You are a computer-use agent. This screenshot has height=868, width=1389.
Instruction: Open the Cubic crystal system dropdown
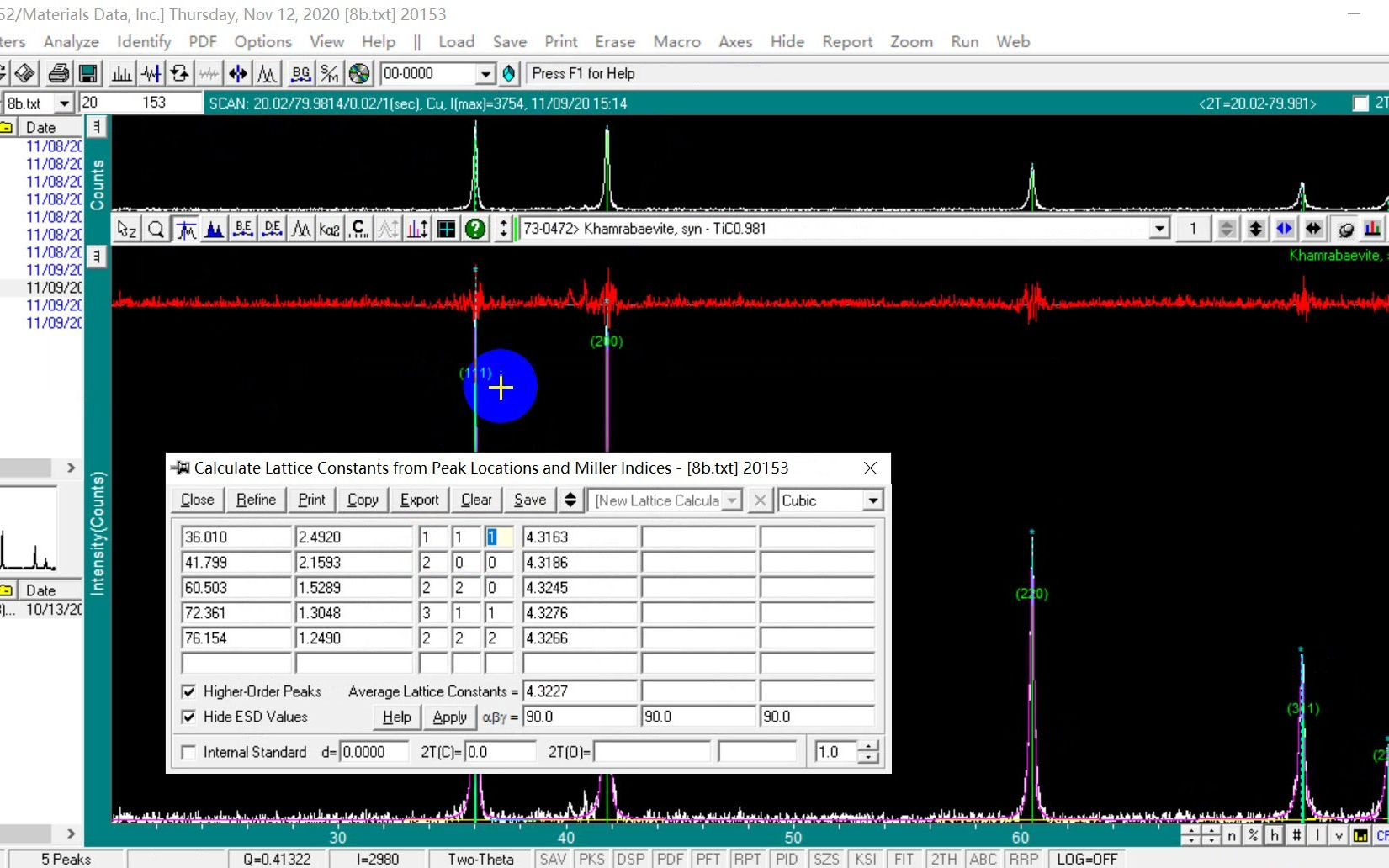tap(872, 500)
